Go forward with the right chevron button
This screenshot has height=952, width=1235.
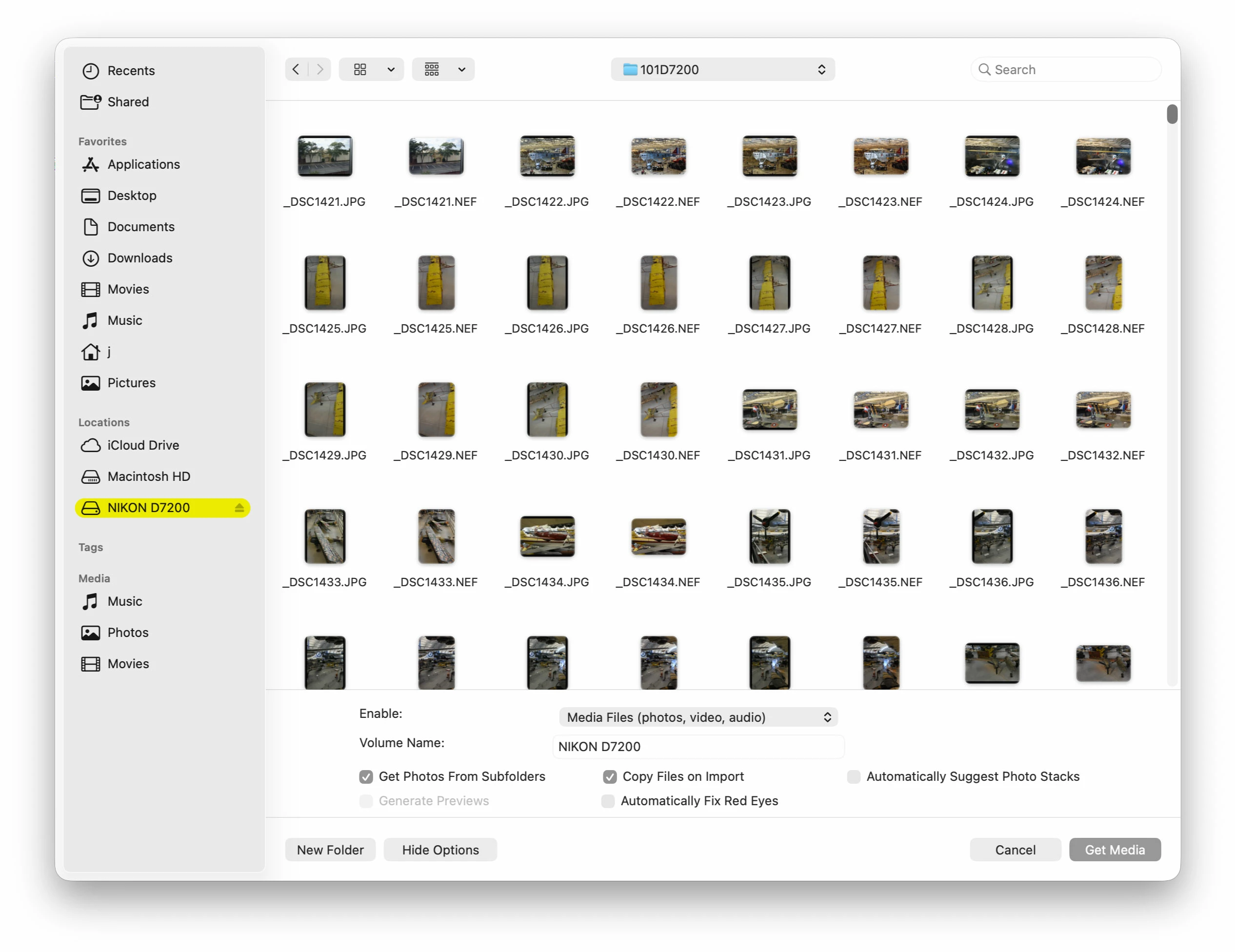320,70
